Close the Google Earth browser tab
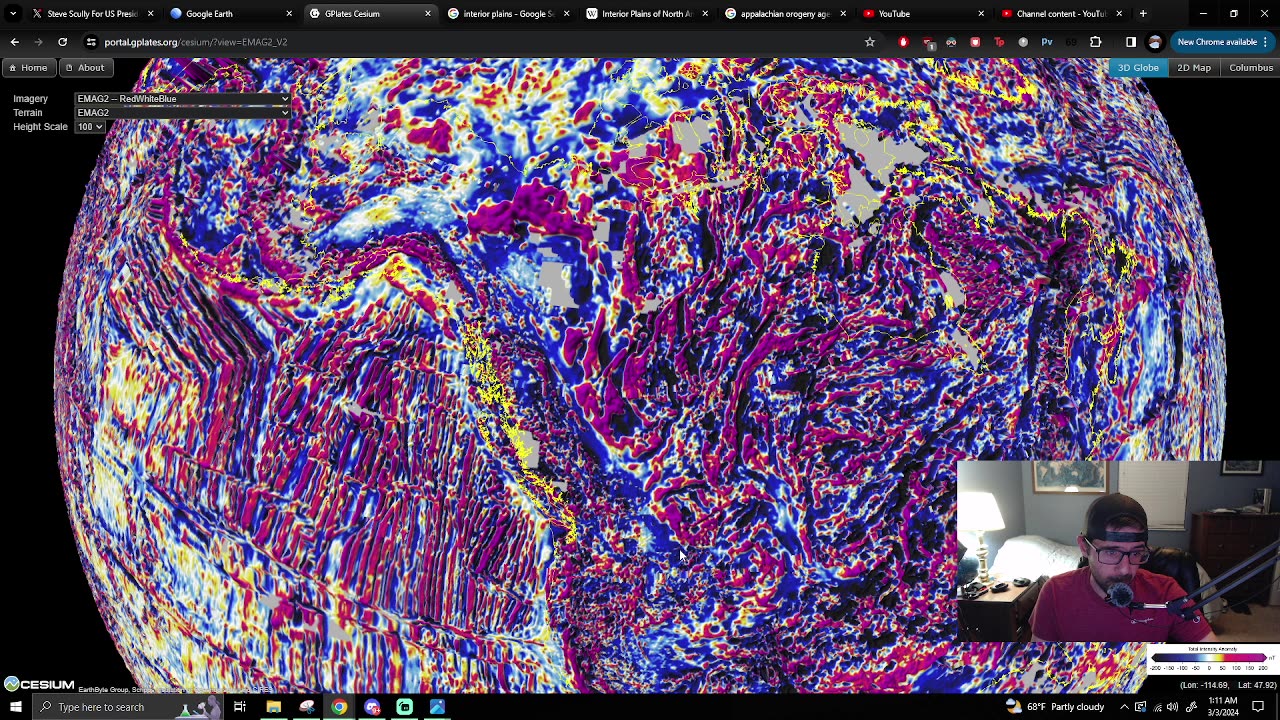This screenshot has width=1280, height=720. click(x=289, y=14)
